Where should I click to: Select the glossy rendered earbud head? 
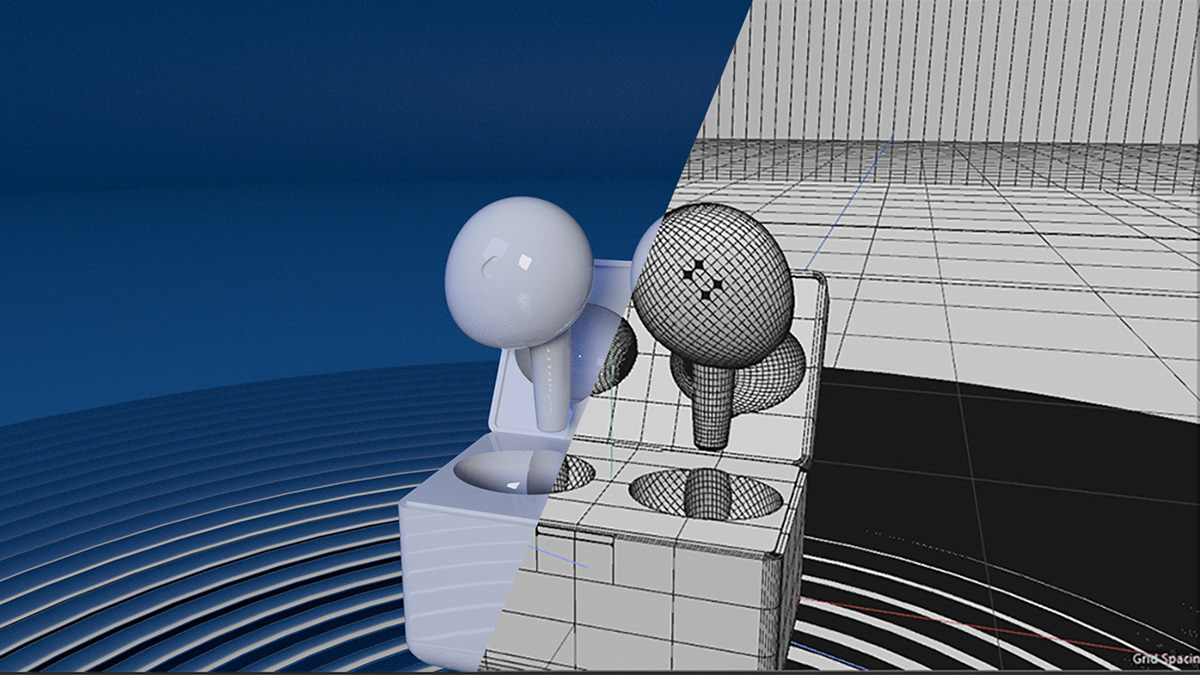518,272
